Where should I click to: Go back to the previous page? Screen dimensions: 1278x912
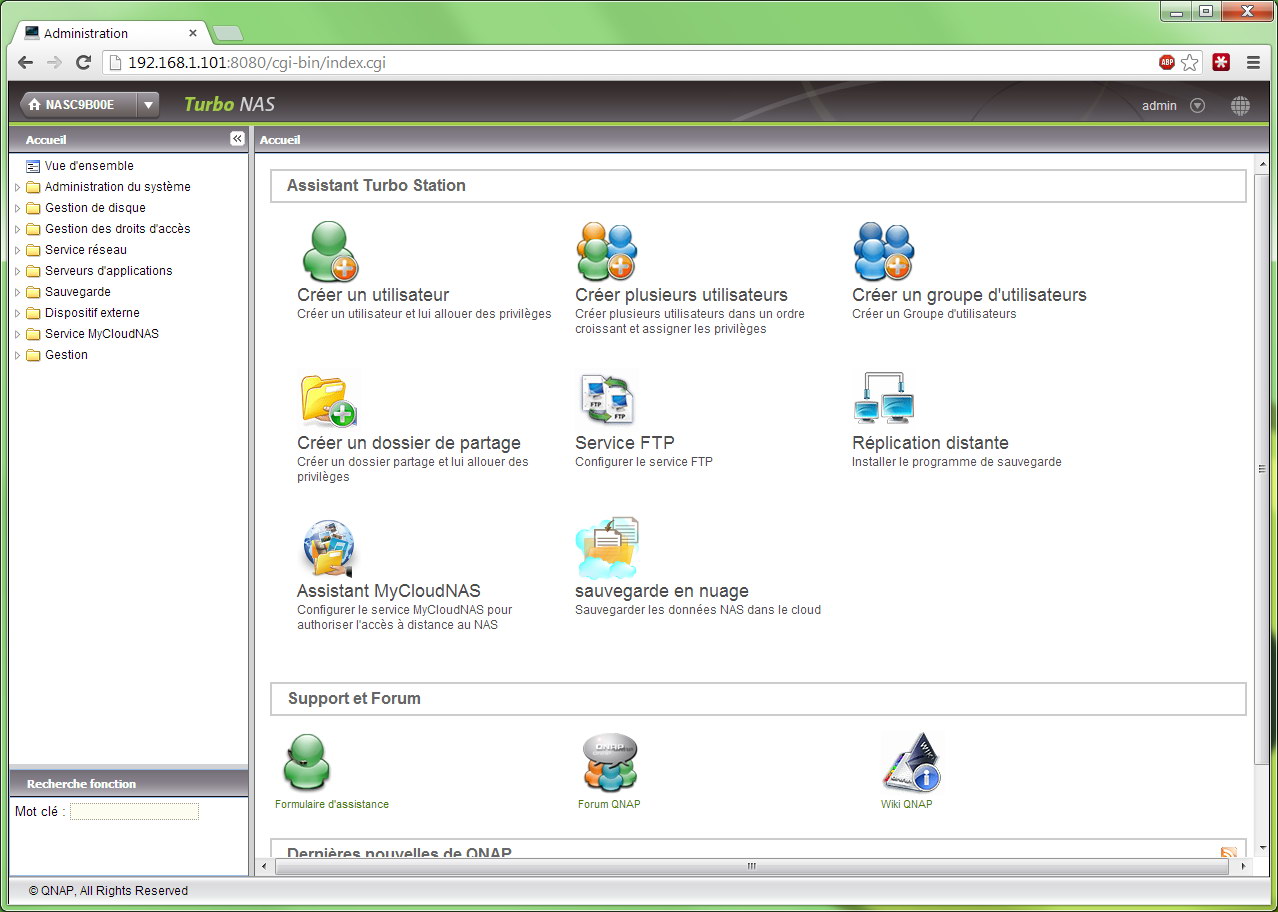click(26, 62)
